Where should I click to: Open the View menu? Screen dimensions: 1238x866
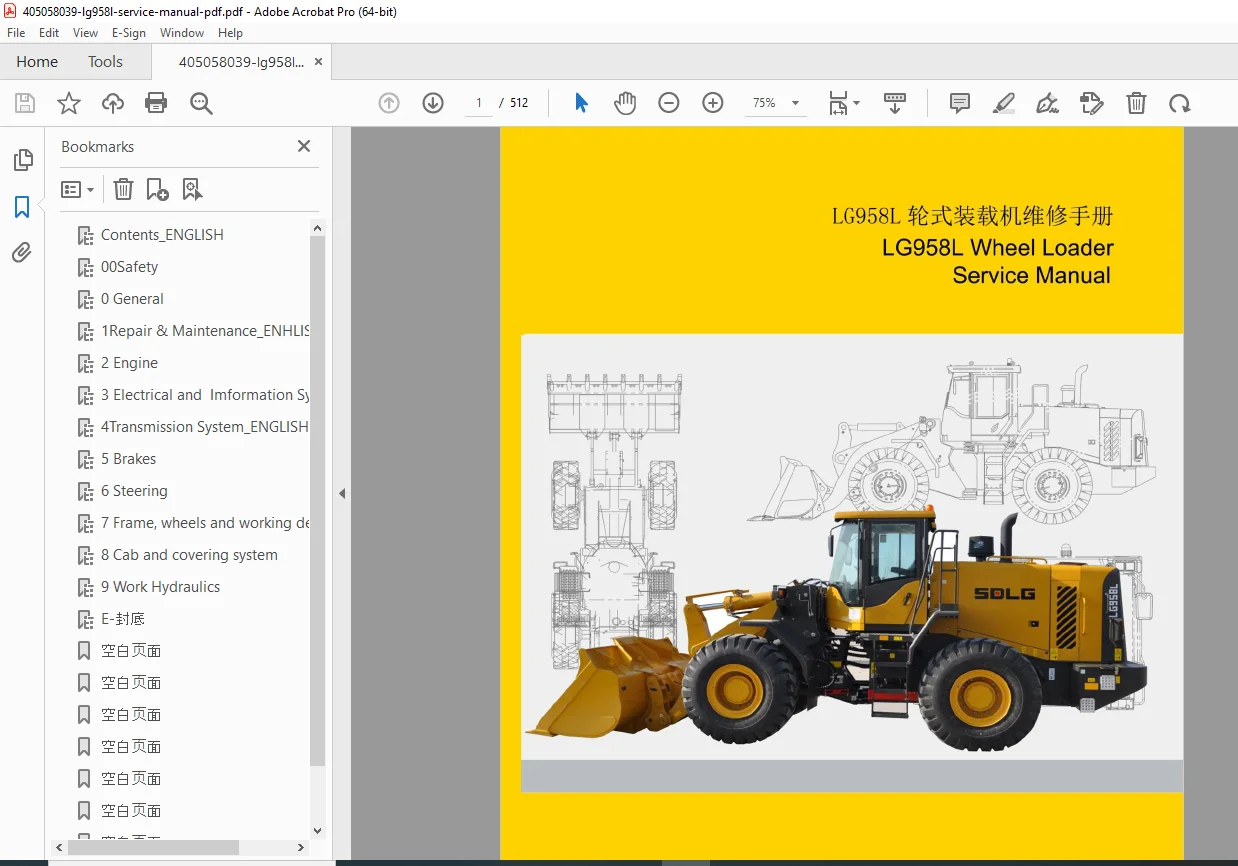coord(86,33)
